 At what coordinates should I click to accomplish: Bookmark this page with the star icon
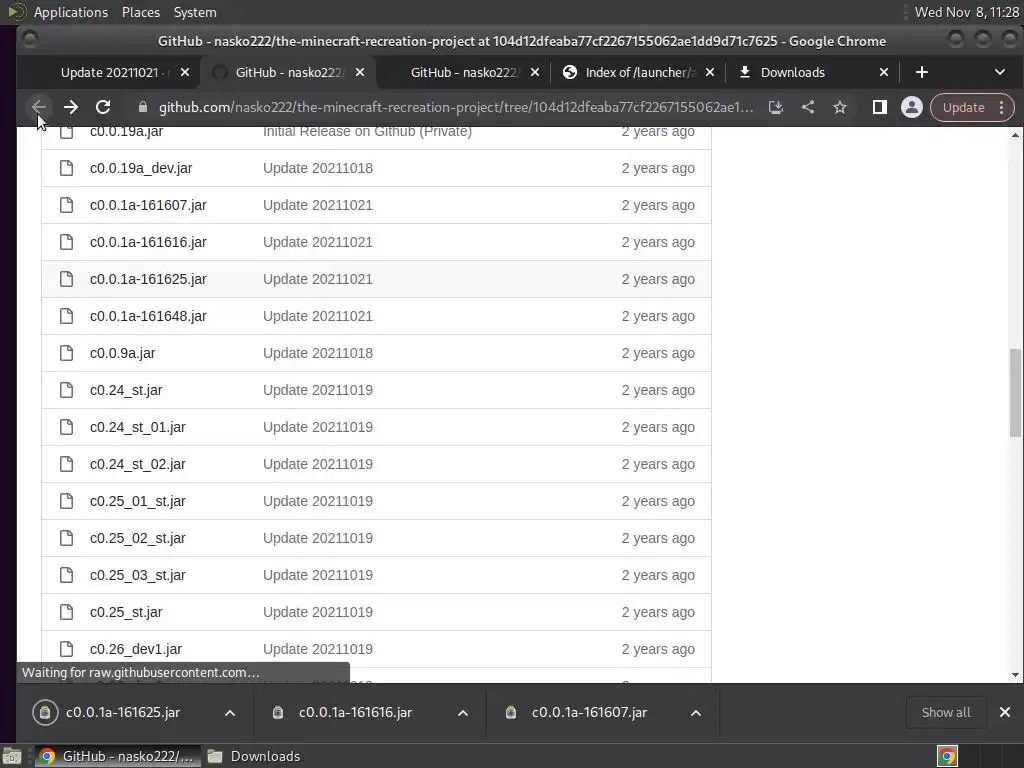pos(840,107)
